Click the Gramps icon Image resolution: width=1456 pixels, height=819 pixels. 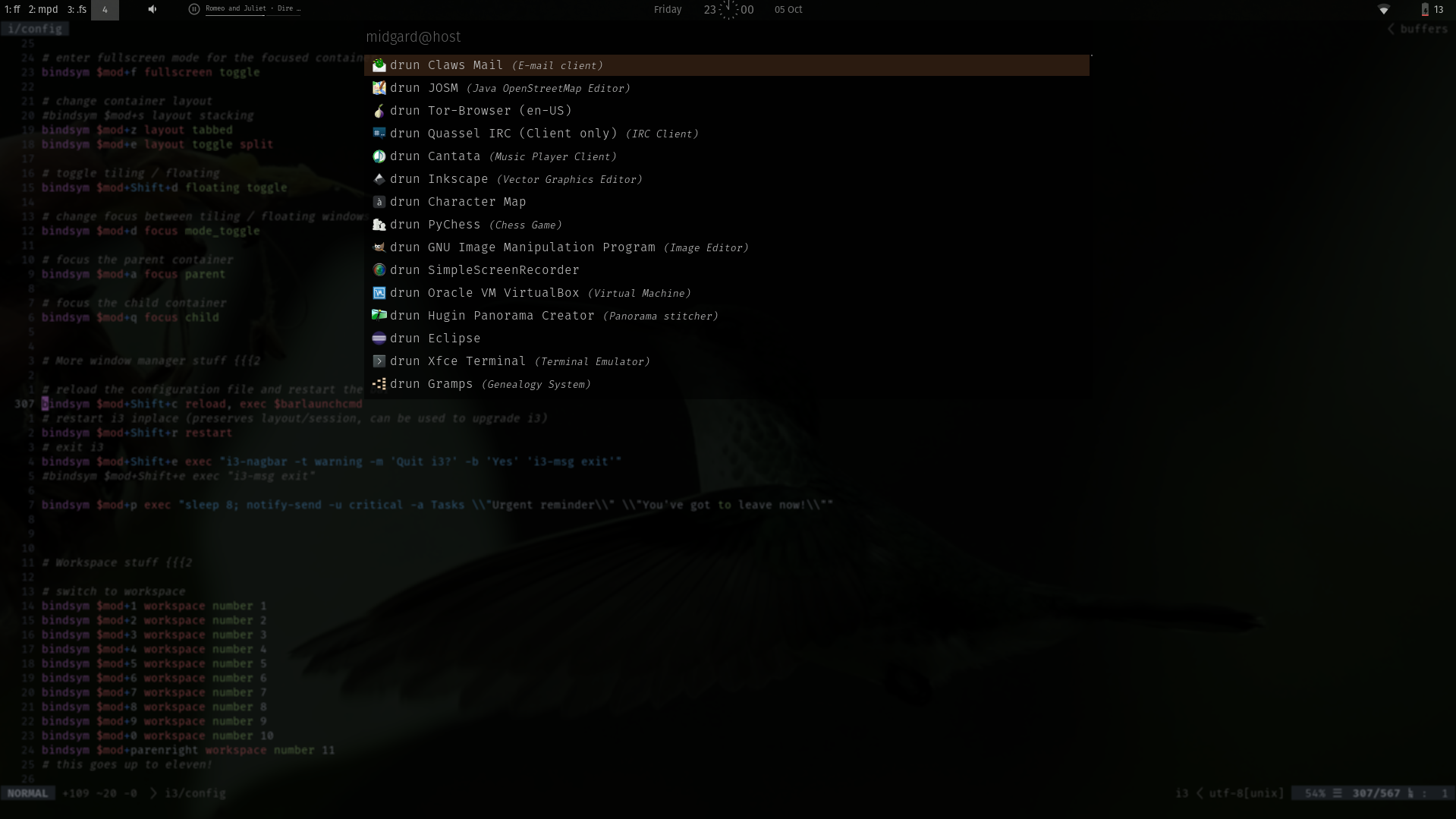click(379, 384)
